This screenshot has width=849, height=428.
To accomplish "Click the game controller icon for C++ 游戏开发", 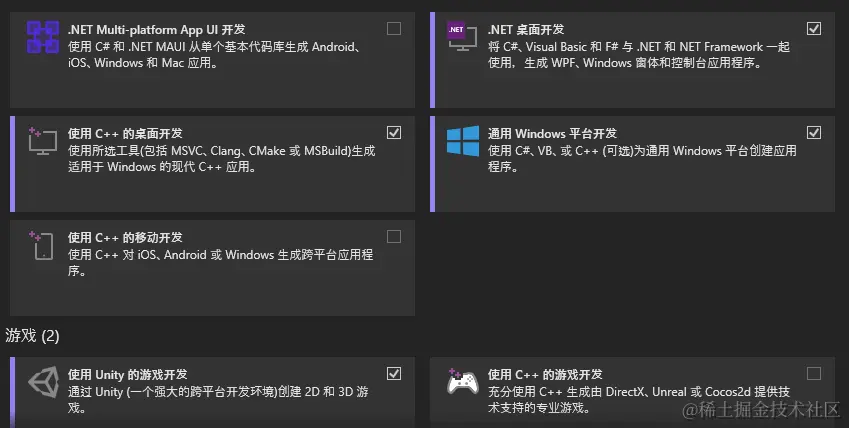I will 462,381.
